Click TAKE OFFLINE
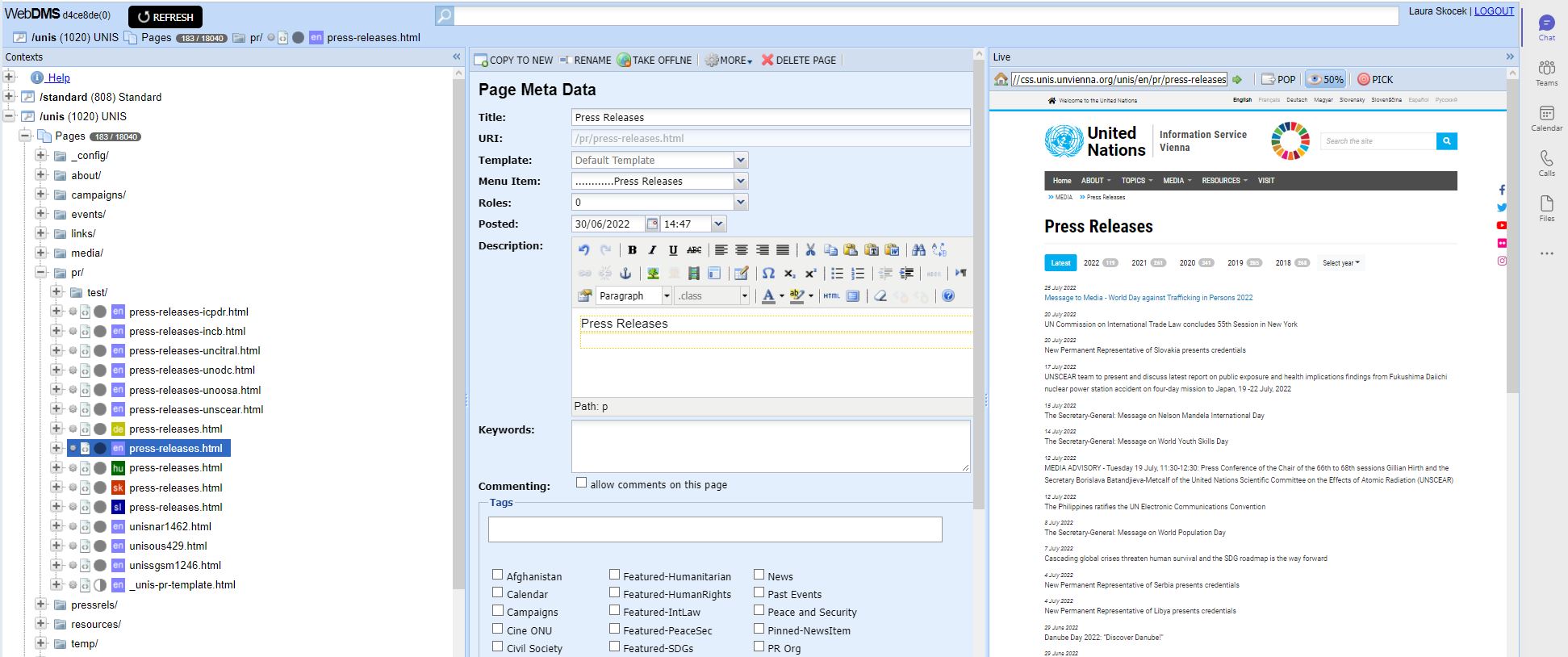1568x657 pixels. pos(654,61)
